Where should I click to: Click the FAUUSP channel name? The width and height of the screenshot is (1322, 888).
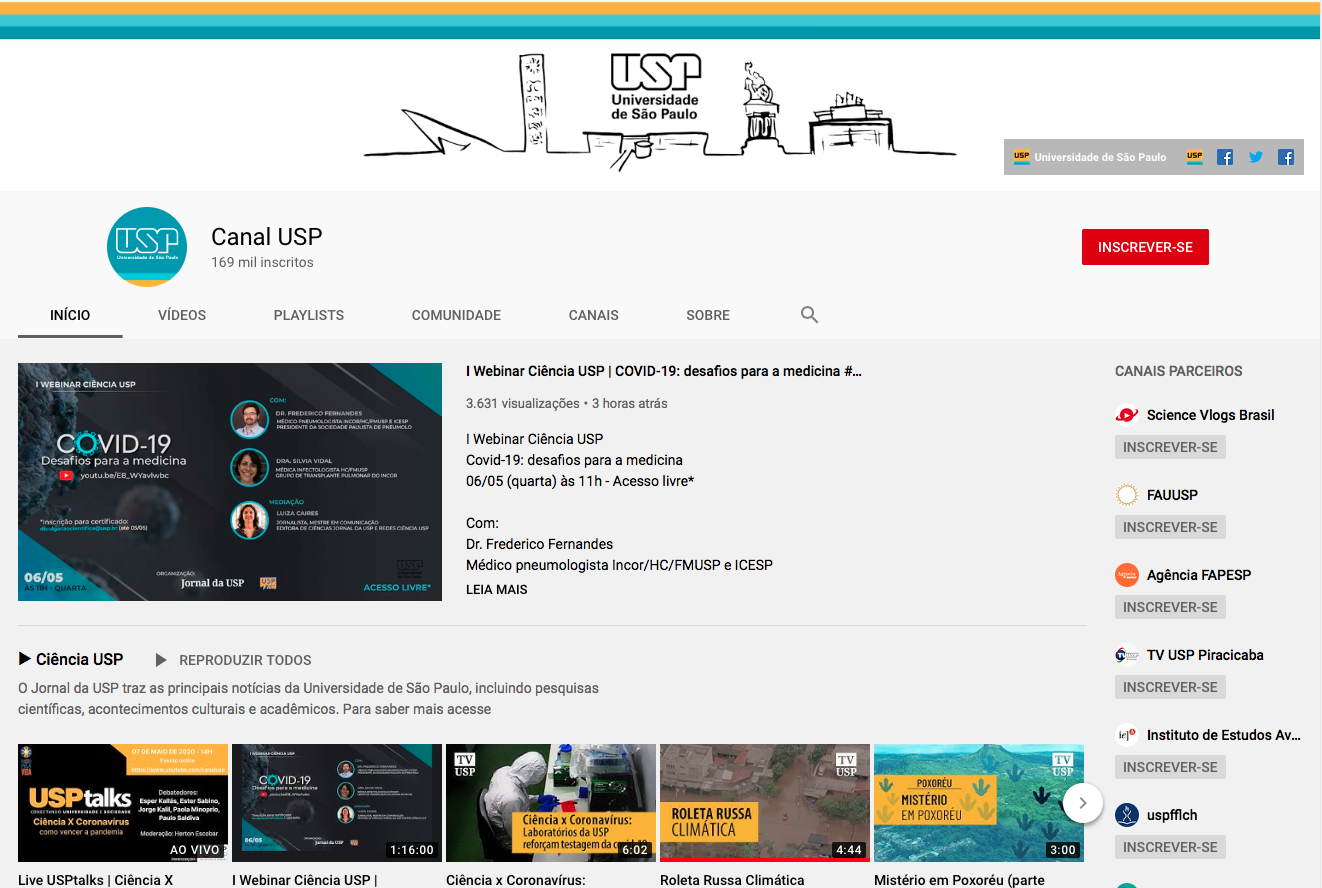tap(1172, 495)
